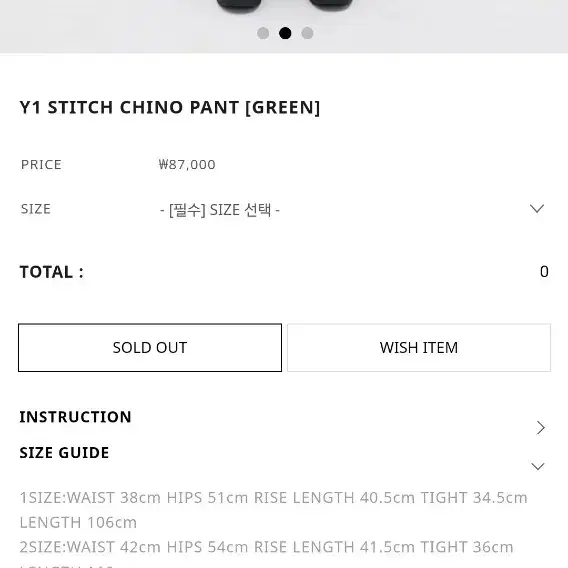
Task: Go to the first carousel image dot
Action: click(263, 33)
